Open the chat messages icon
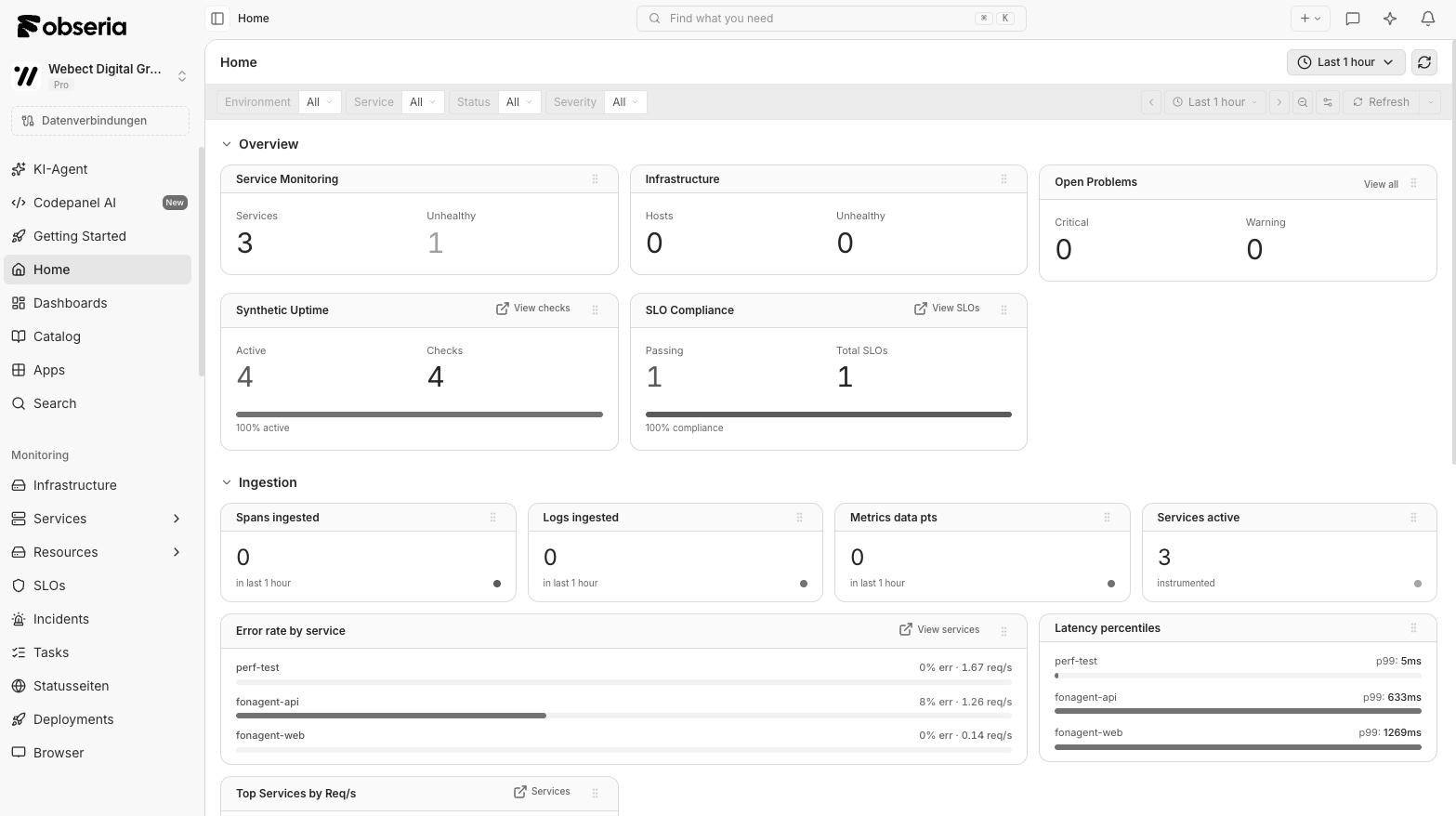 pos(1353,19)
